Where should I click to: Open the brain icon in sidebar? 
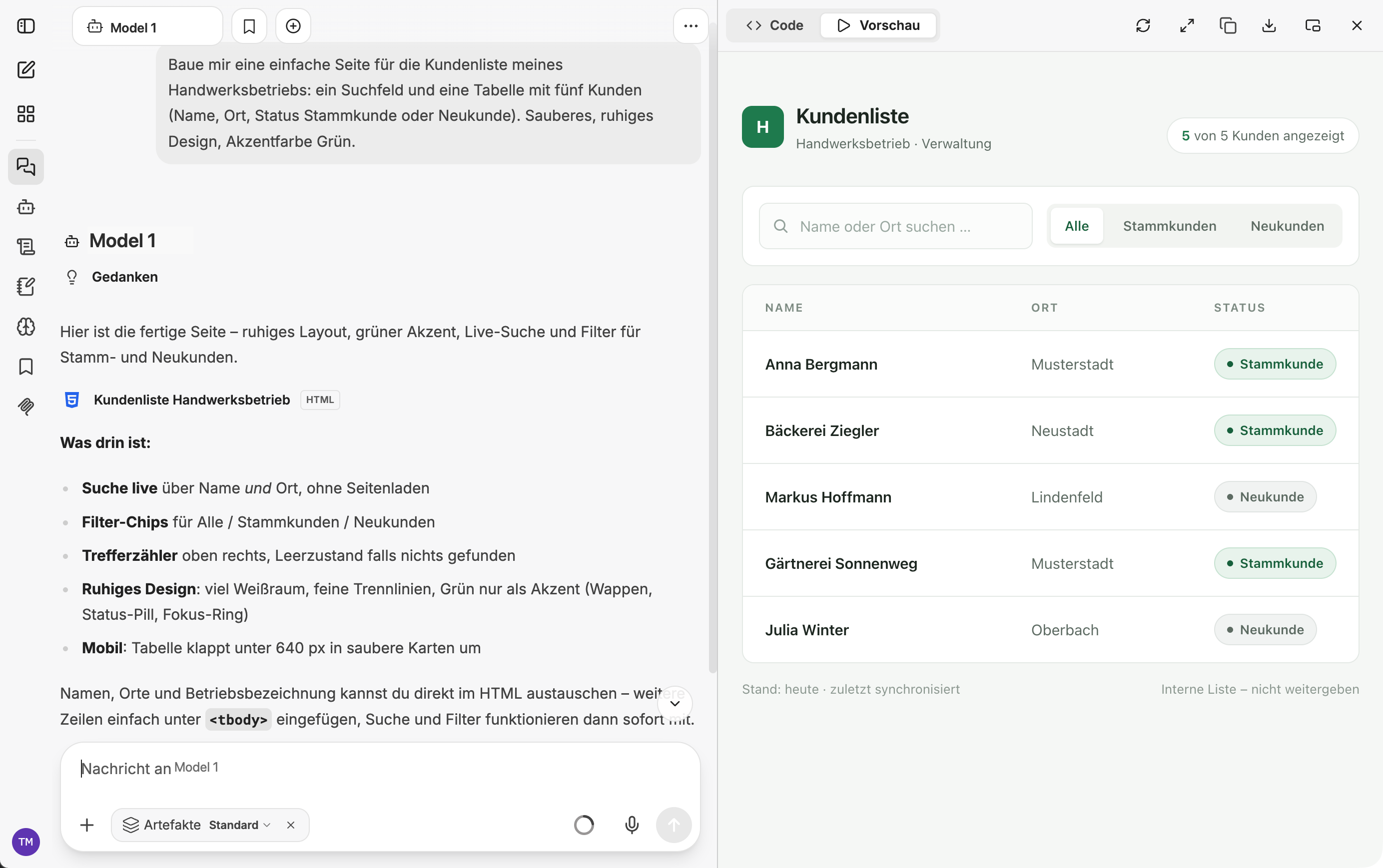pyautogui.click(x=26, y=327)
